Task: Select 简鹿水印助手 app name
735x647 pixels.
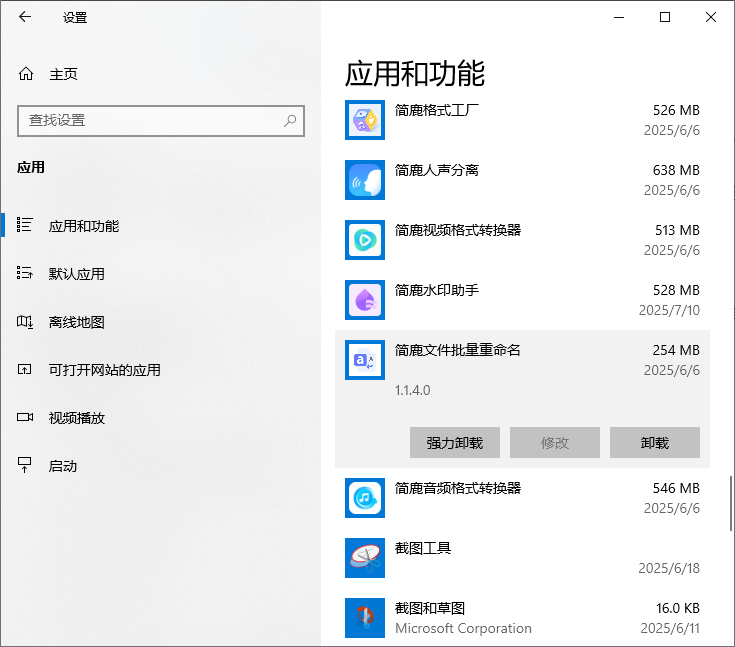Action: [x=436, y=290]
